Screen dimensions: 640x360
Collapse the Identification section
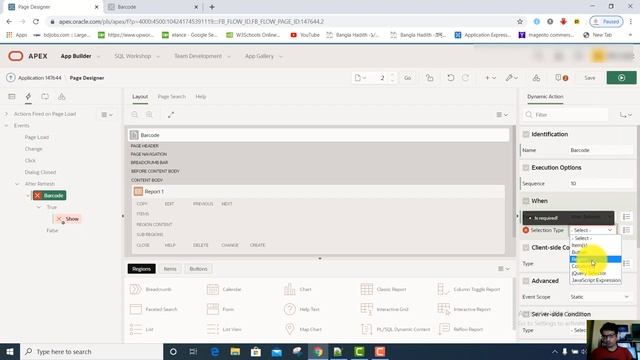(526, 134)
